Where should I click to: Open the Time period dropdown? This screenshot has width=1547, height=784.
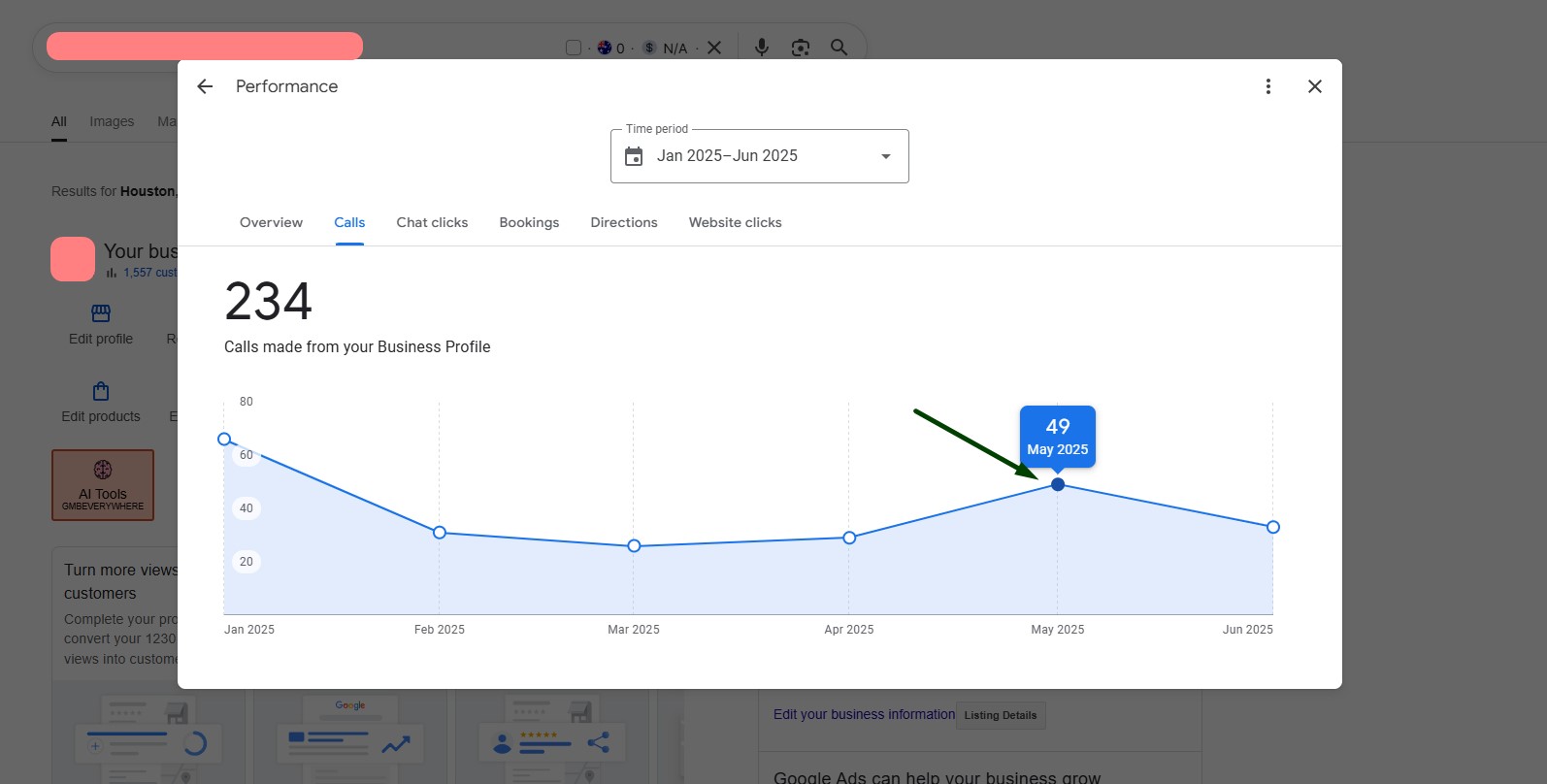click(760, 156)
